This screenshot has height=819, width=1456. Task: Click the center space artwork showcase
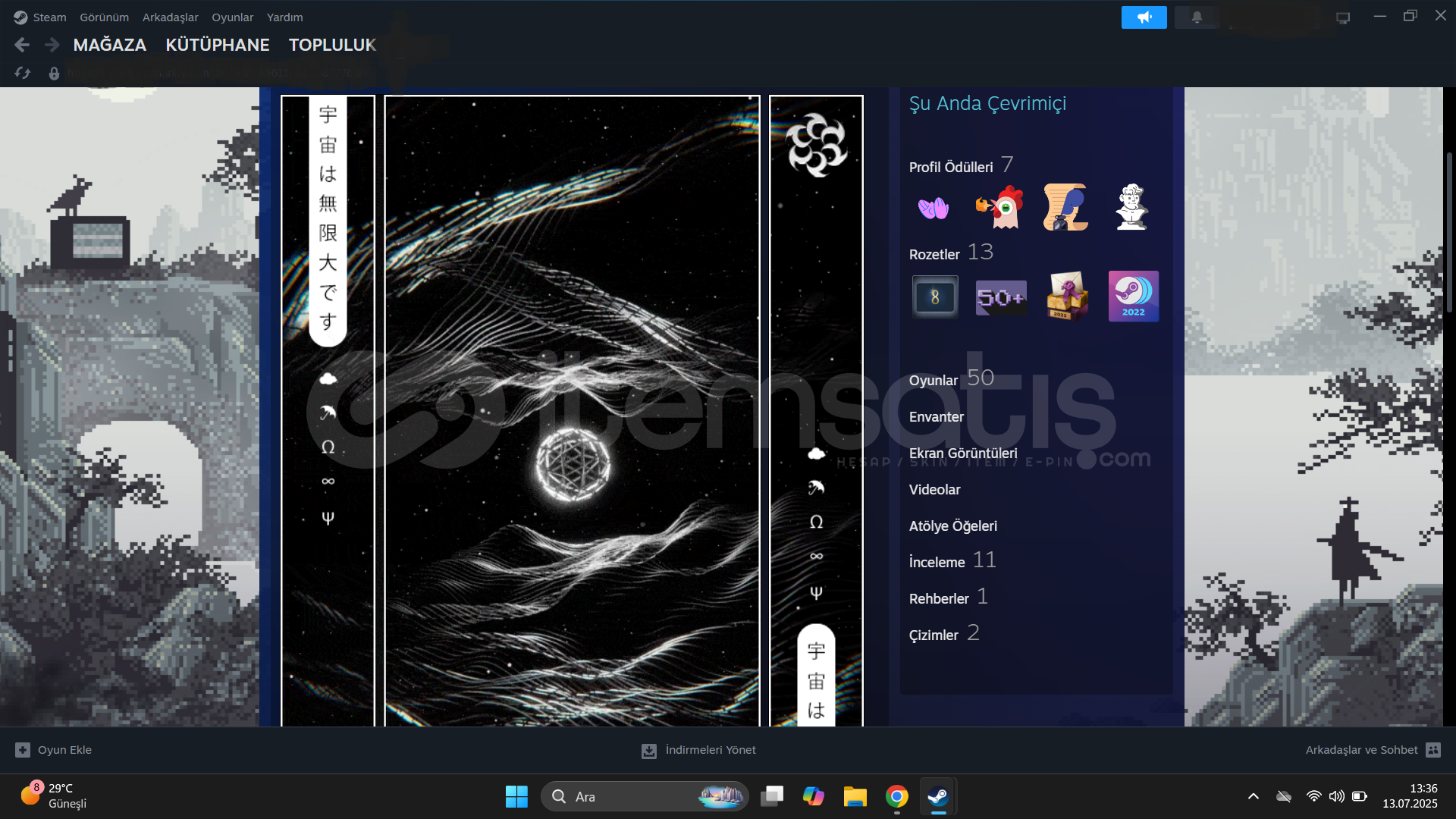pyautogui.click(x=572, y=410)
